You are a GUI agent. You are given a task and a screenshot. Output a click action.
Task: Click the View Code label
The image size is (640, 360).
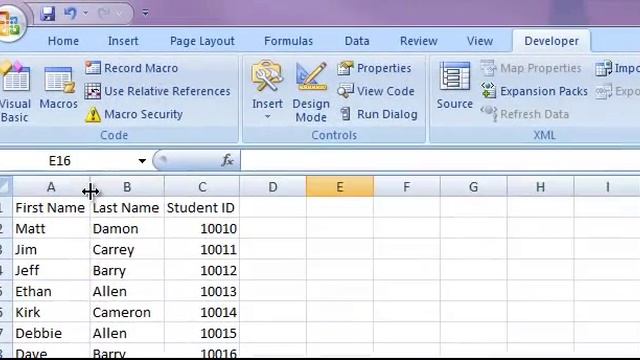386,91
